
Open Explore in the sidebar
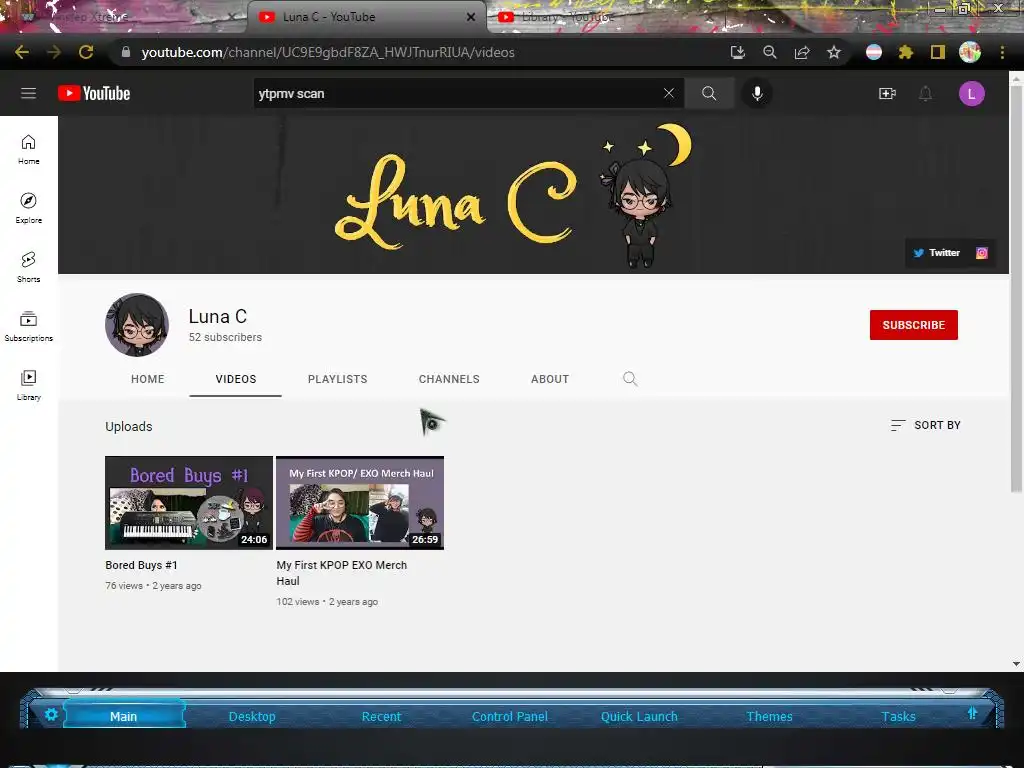click(x=29, y=208)
